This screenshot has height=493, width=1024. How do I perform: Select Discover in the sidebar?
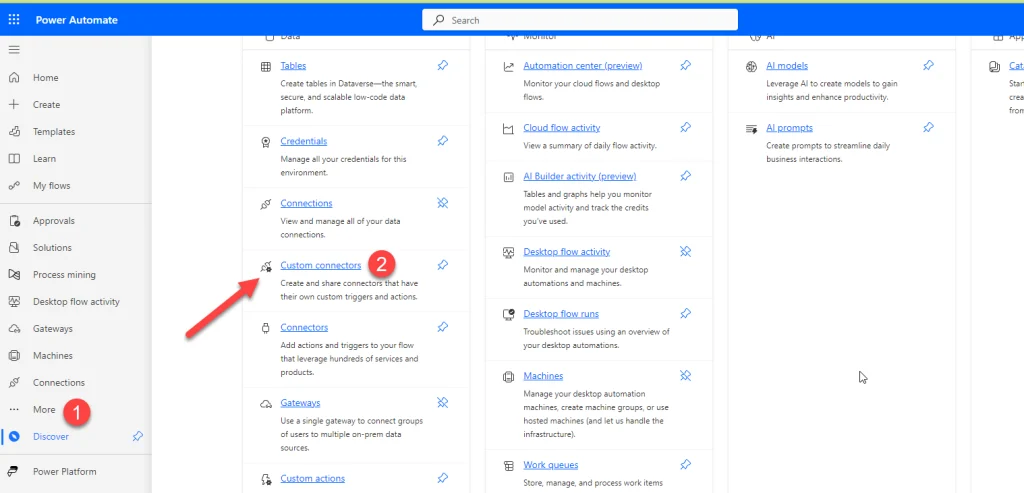pos(51,437)
